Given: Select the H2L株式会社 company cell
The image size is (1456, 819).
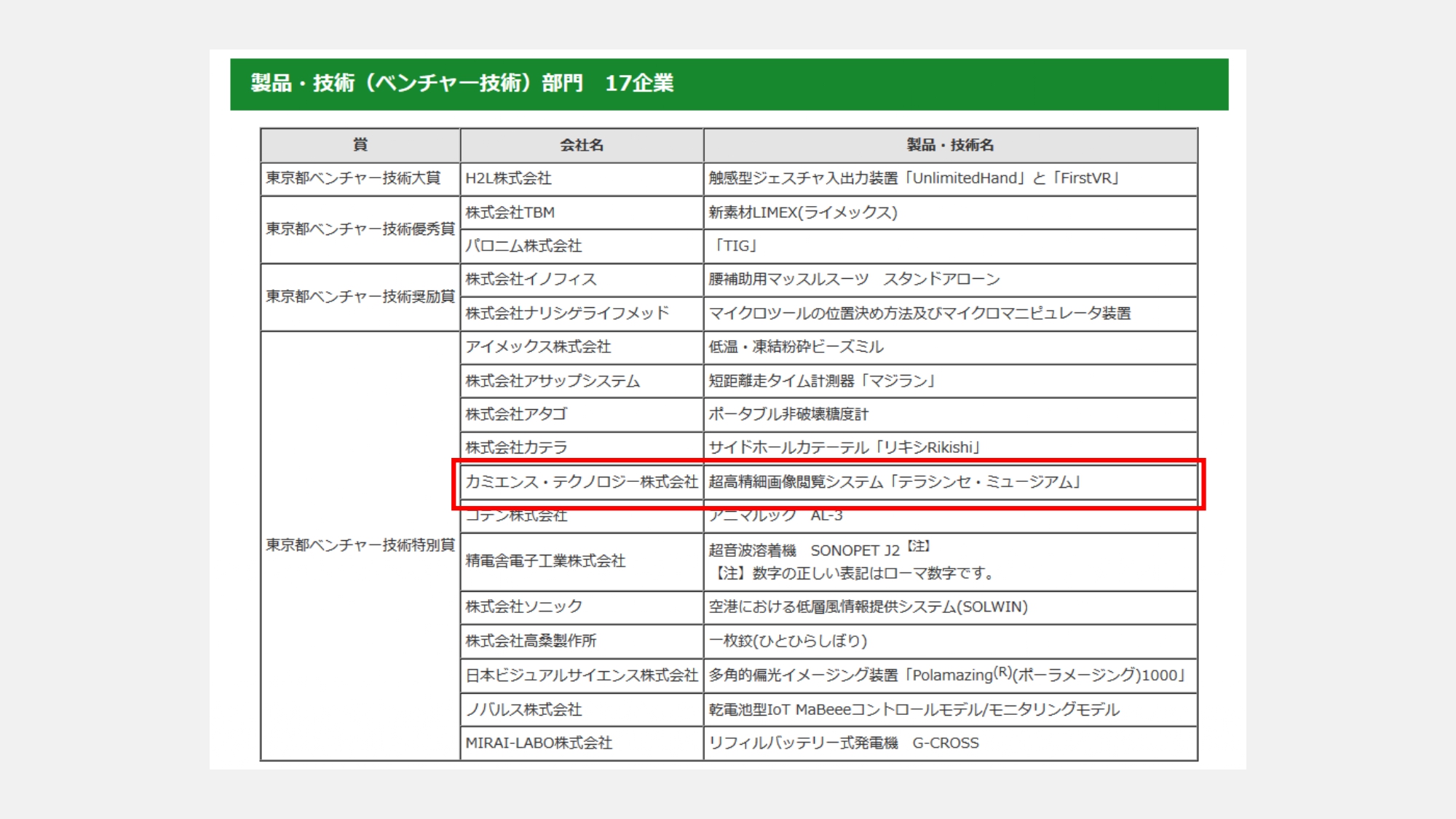Looking at the screenshot, I should point(508,178).
